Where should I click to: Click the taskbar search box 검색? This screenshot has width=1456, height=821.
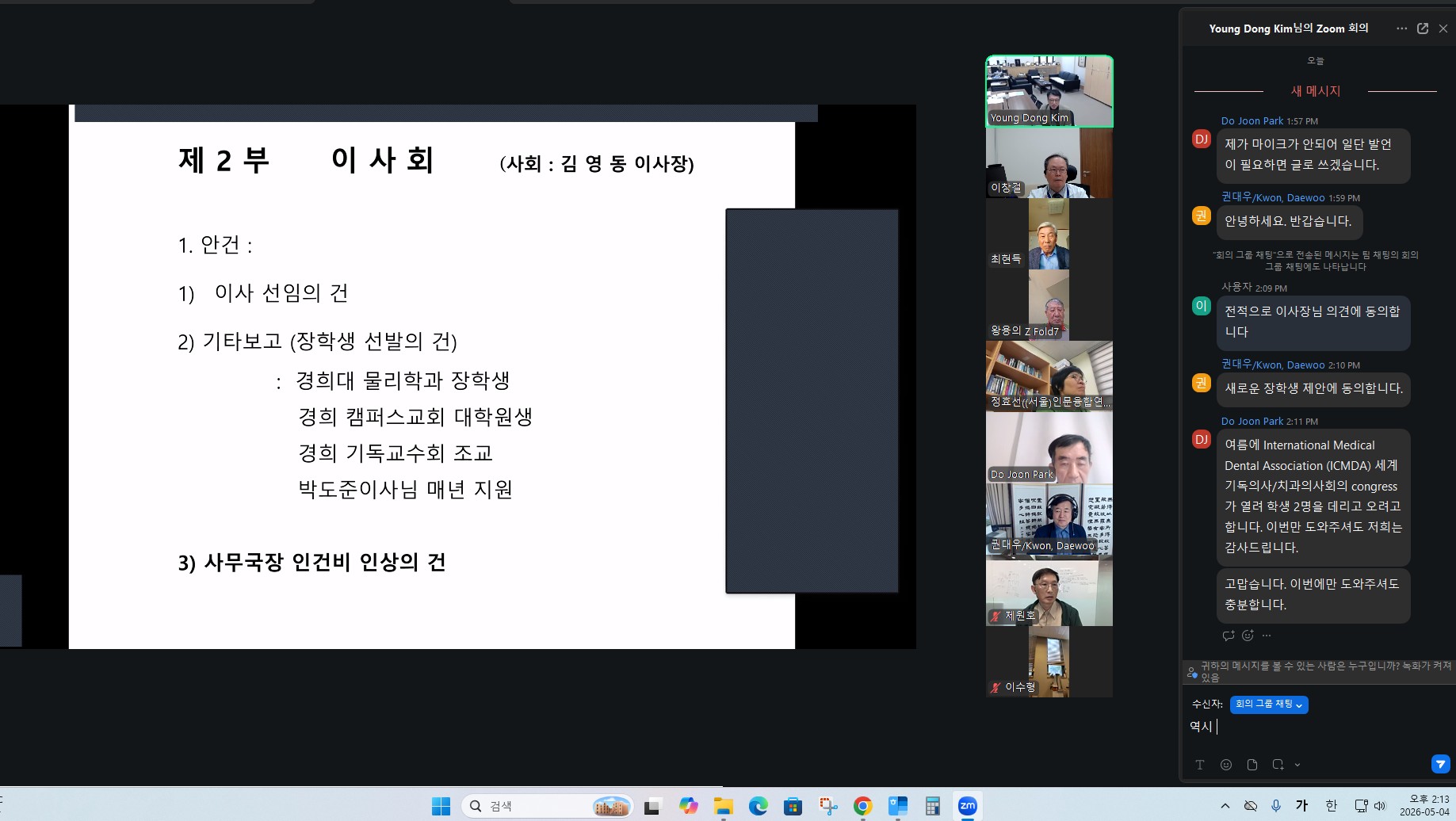[547, 806]
